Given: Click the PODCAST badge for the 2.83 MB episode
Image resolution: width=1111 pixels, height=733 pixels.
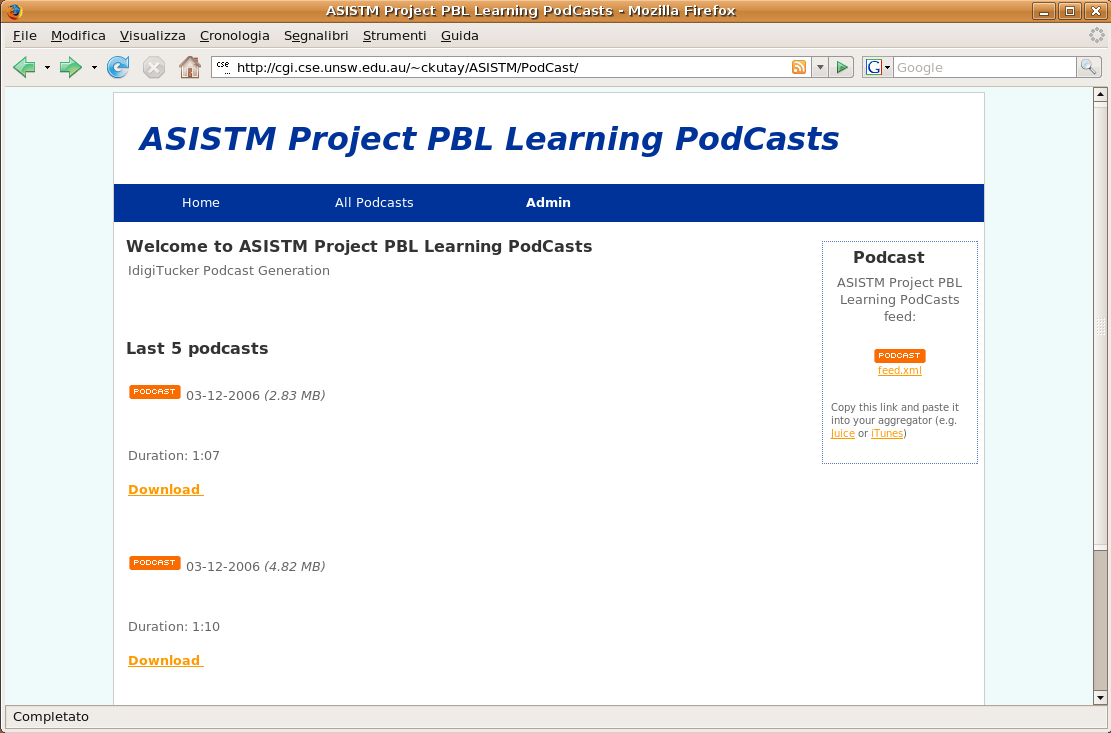Looking at the screenshot, I should coord(154,391).
